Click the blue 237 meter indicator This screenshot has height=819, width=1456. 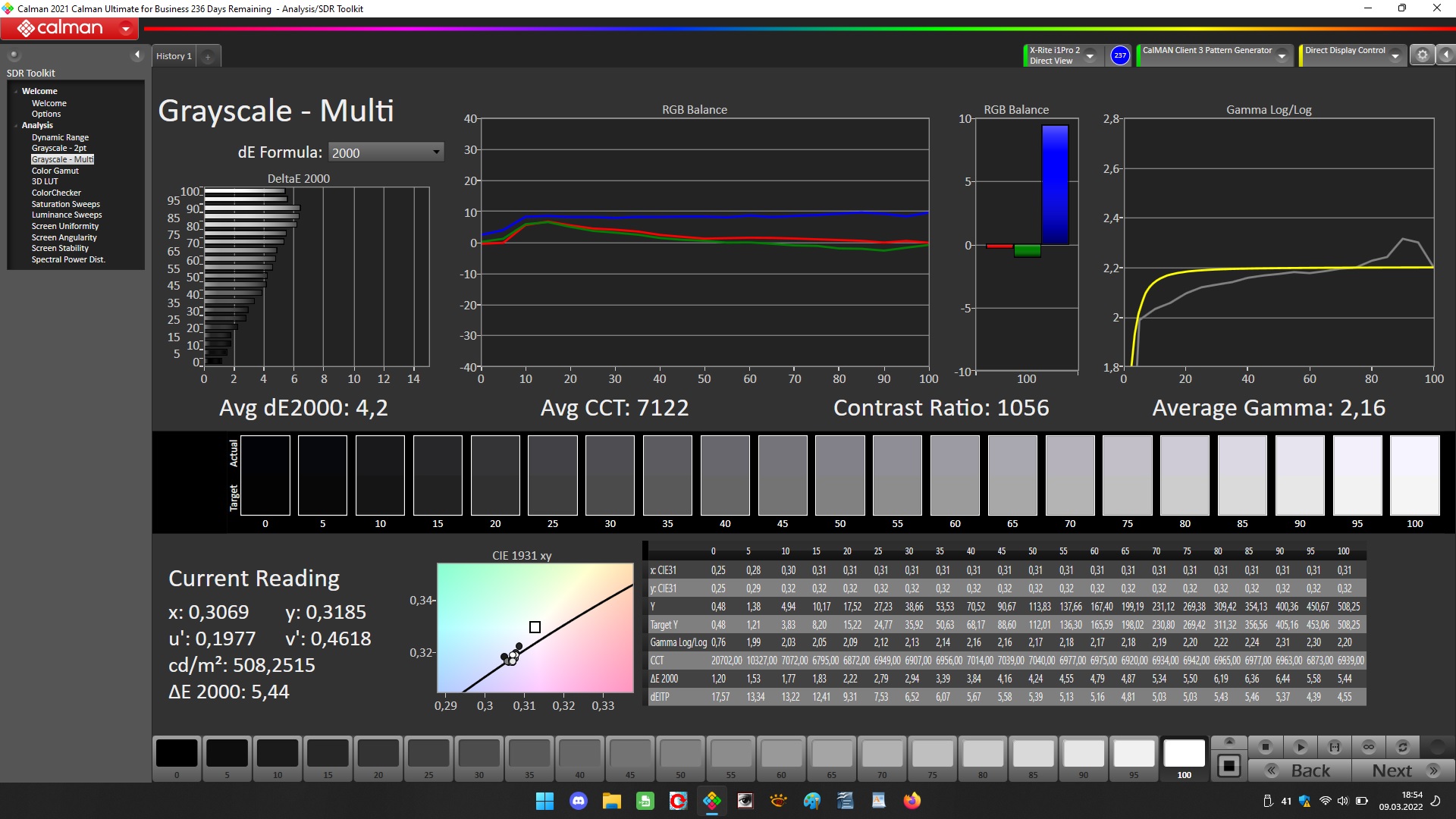click(x=1119, y=55)
